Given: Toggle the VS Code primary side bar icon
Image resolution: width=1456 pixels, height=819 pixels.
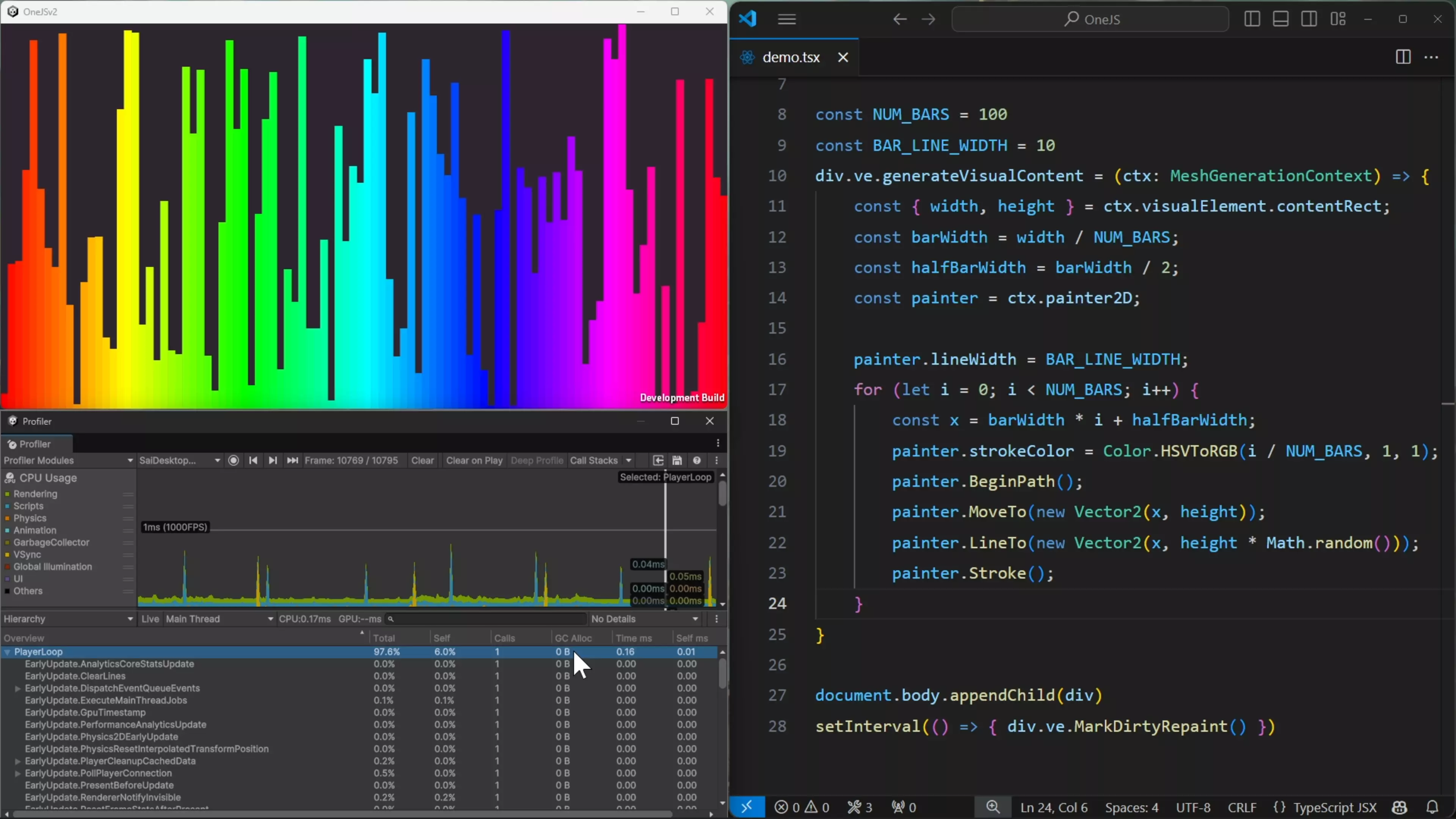Looking at the screenshot, I should (x=1252, y=19).
